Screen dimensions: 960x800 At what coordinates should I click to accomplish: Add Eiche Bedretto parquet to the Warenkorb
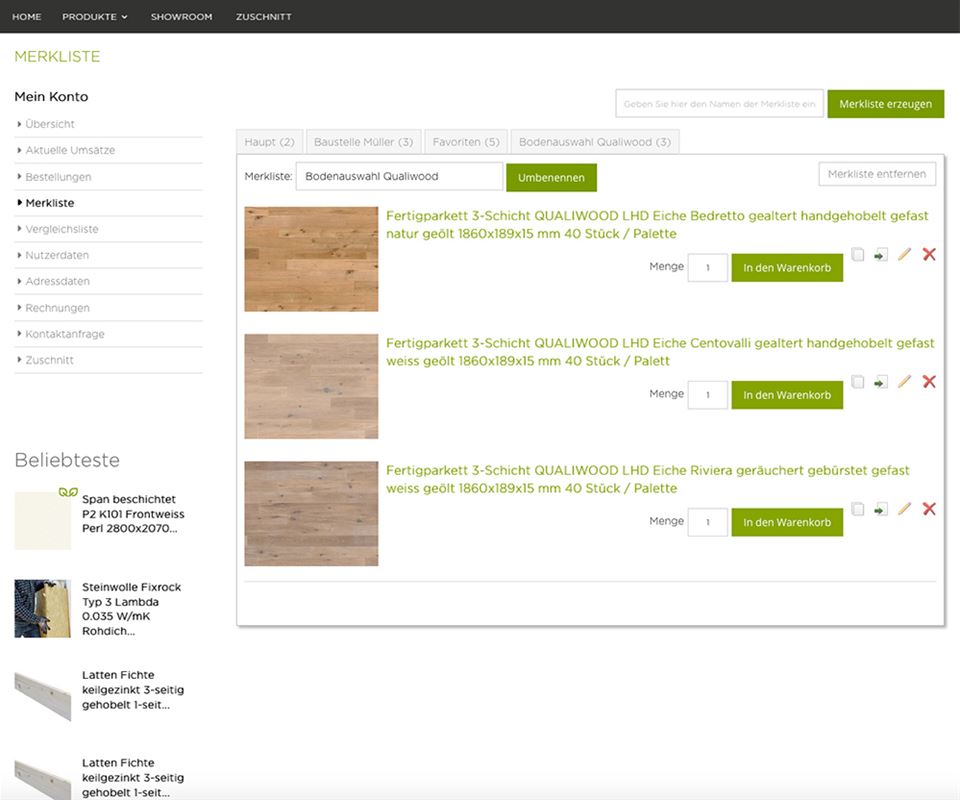point(787,267)
